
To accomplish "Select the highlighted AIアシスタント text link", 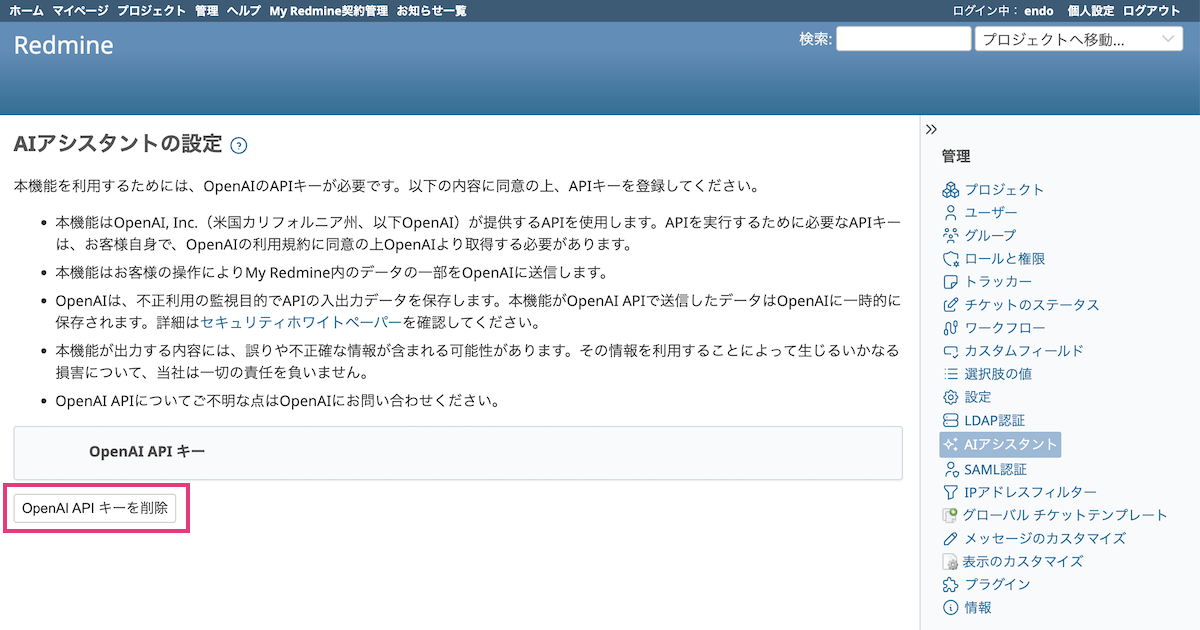I will (x=1010, y=444).
